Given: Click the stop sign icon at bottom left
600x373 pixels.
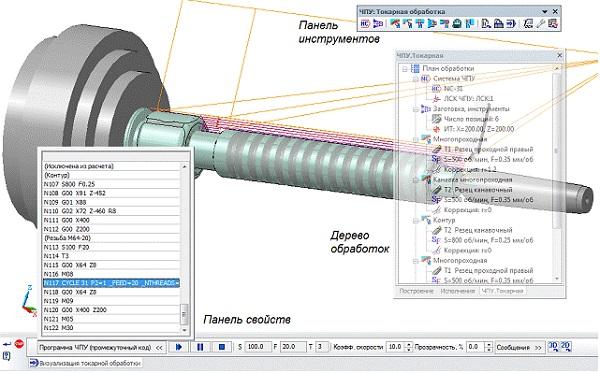Looking at the screenshot, I should pyautogui.click(x=19, y=344).
